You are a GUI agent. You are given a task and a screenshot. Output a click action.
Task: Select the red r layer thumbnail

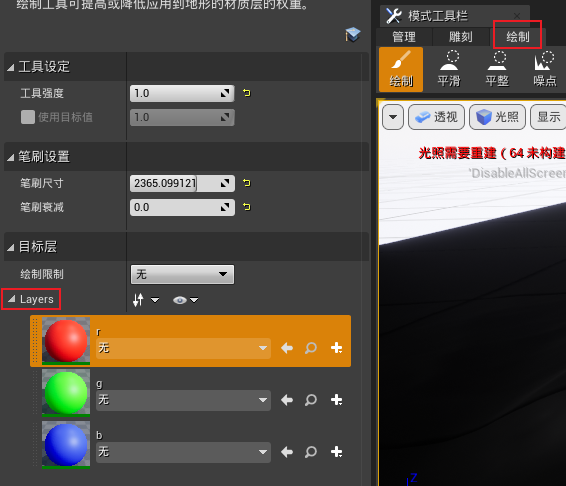(66, 341)
